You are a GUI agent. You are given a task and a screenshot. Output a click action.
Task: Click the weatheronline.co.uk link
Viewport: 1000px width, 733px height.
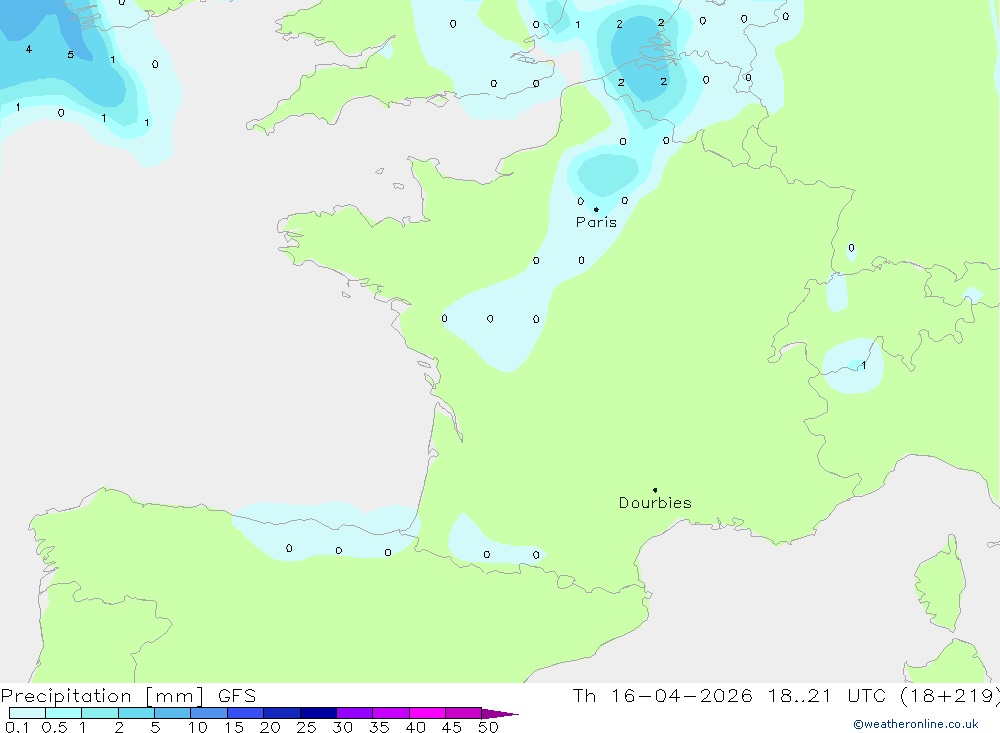pyautogui.click(x=916, y=724)
